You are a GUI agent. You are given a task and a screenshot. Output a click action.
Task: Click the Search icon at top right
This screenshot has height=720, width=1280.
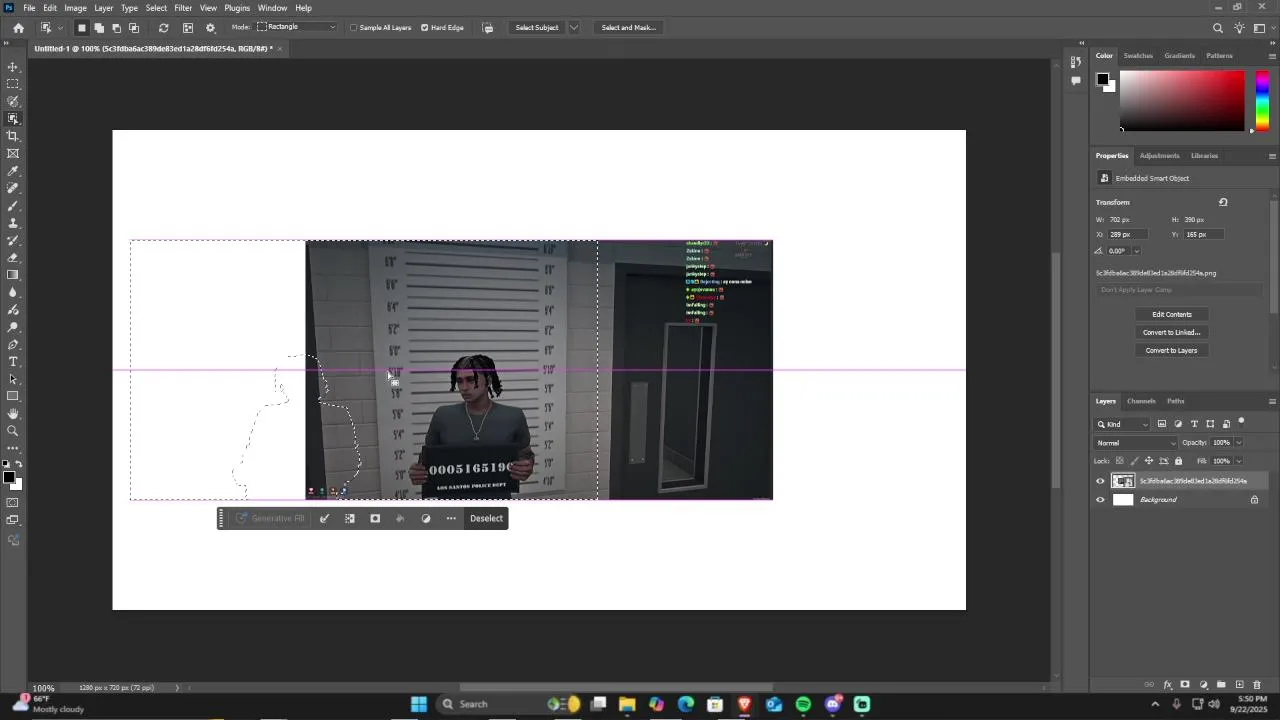pyautogui.click(x=1217, y=28)
